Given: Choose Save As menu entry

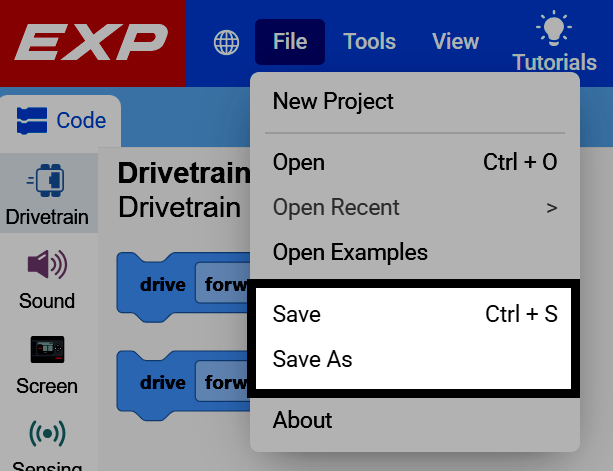Looking at the screenshot, I should coord(415,359).
